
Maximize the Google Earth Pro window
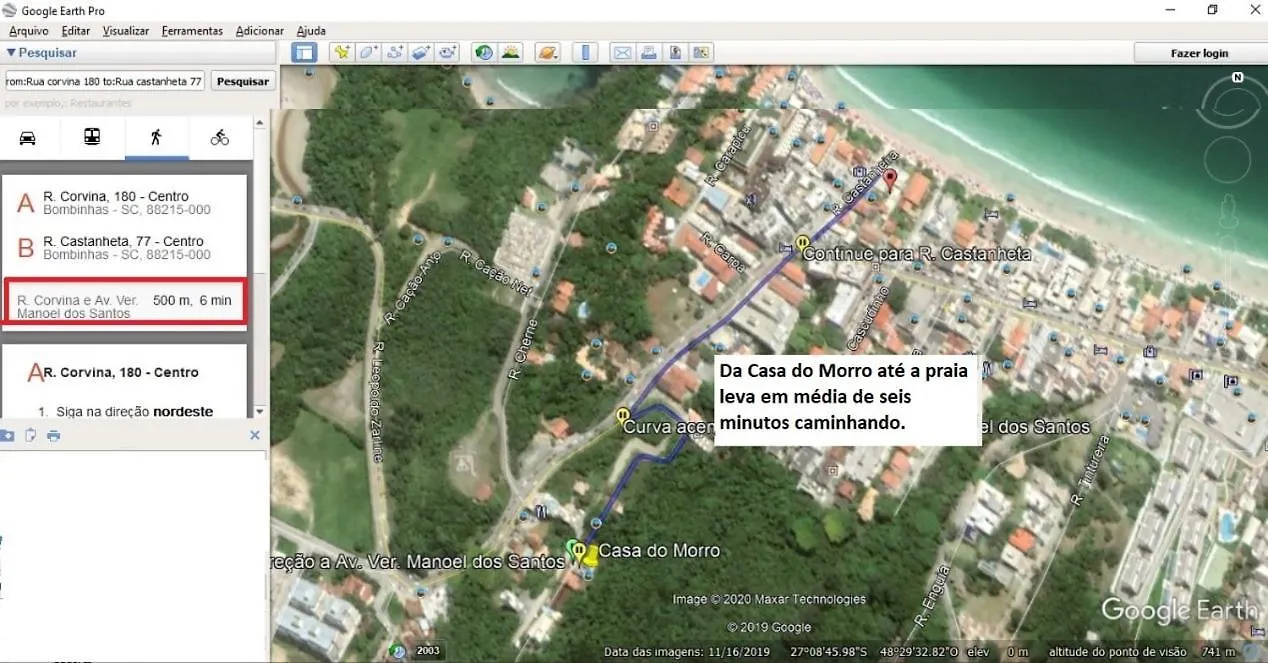click(1212, 10)
